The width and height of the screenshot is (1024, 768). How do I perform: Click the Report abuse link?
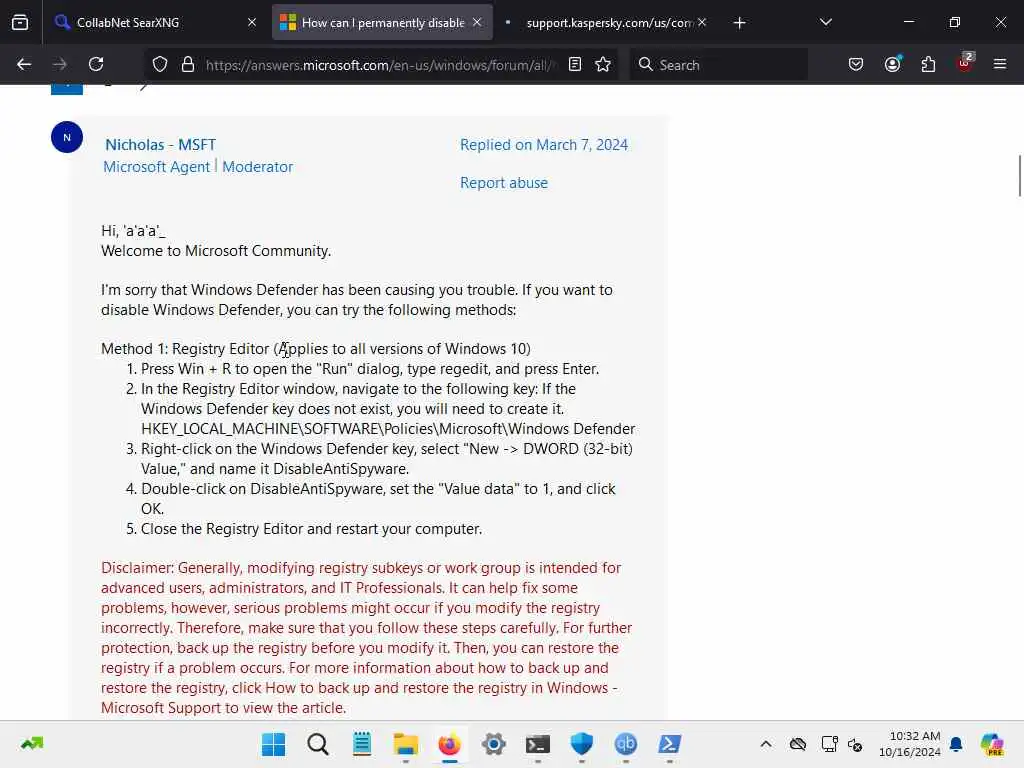tap(504, 182)
